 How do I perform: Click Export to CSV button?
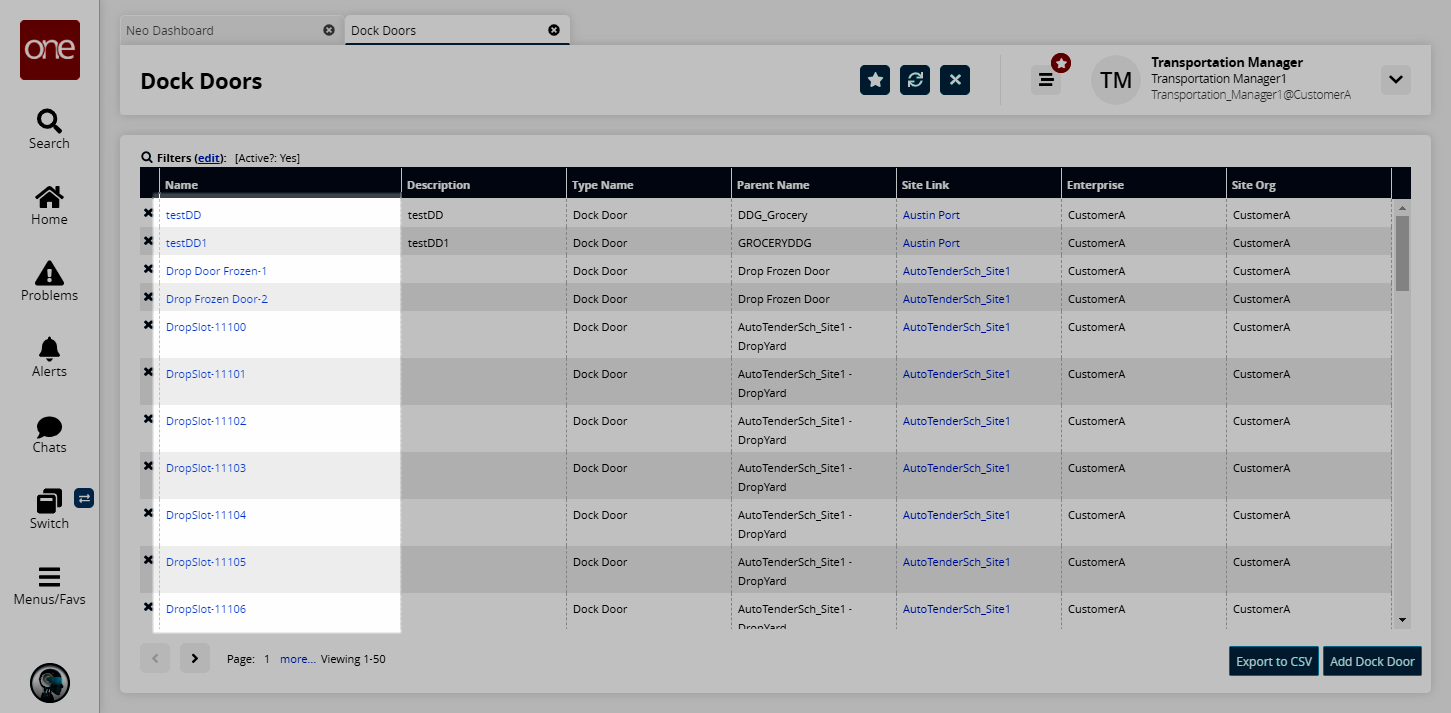[1274, 661]
